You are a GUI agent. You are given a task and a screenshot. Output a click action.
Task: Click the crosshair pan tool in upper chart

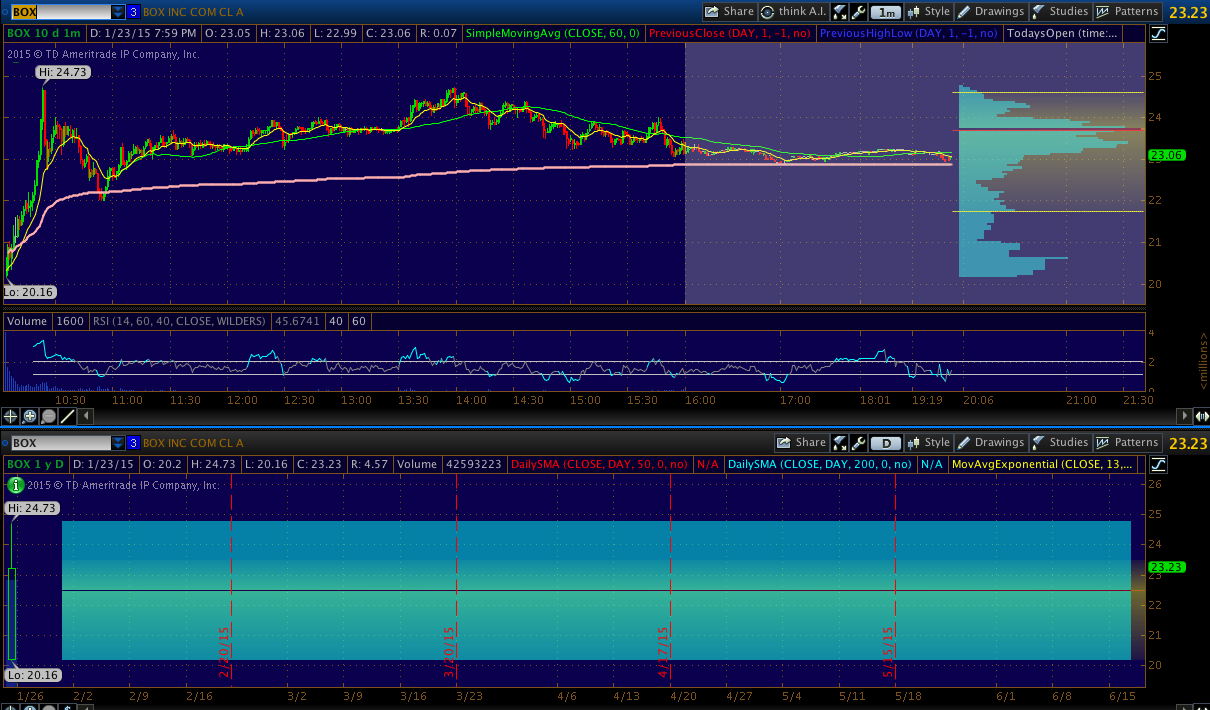pos(10,416)
